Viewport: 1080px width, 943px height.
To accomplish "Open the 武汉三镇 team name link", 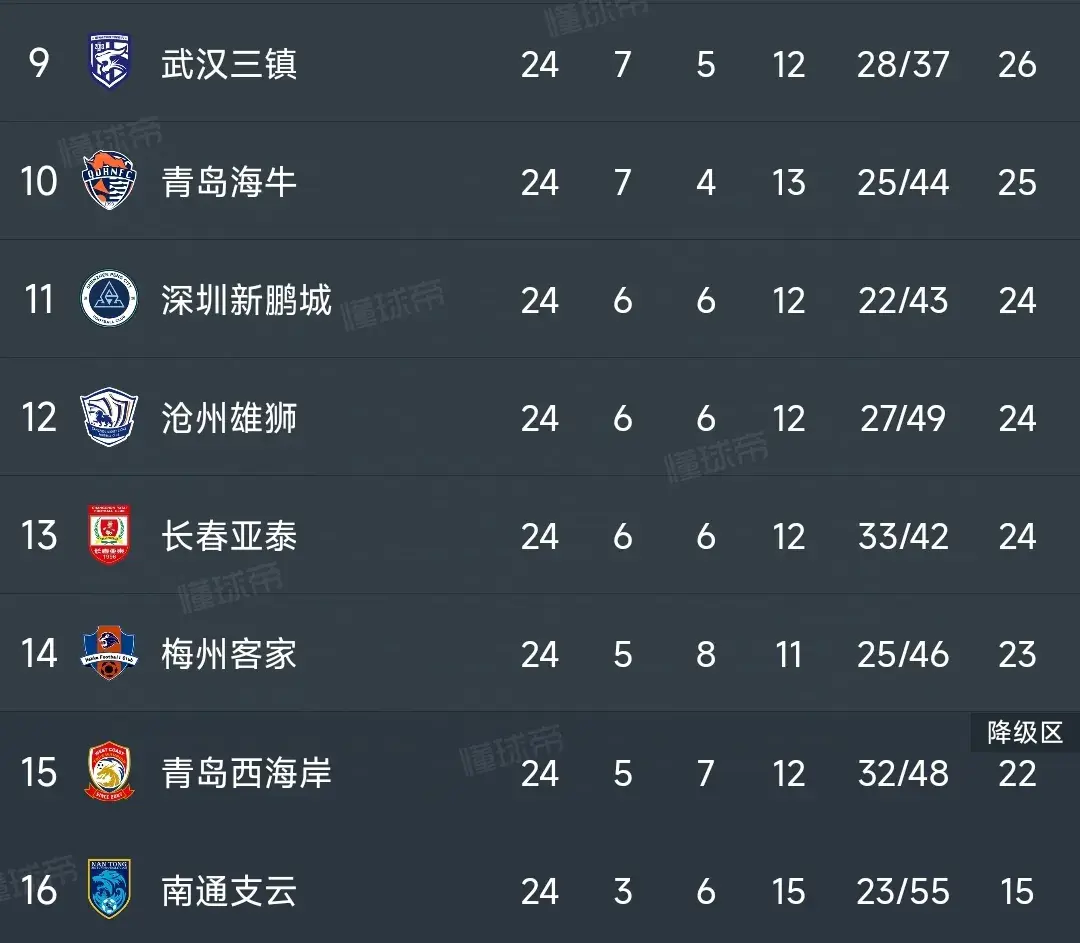I will tap(229, 65).
